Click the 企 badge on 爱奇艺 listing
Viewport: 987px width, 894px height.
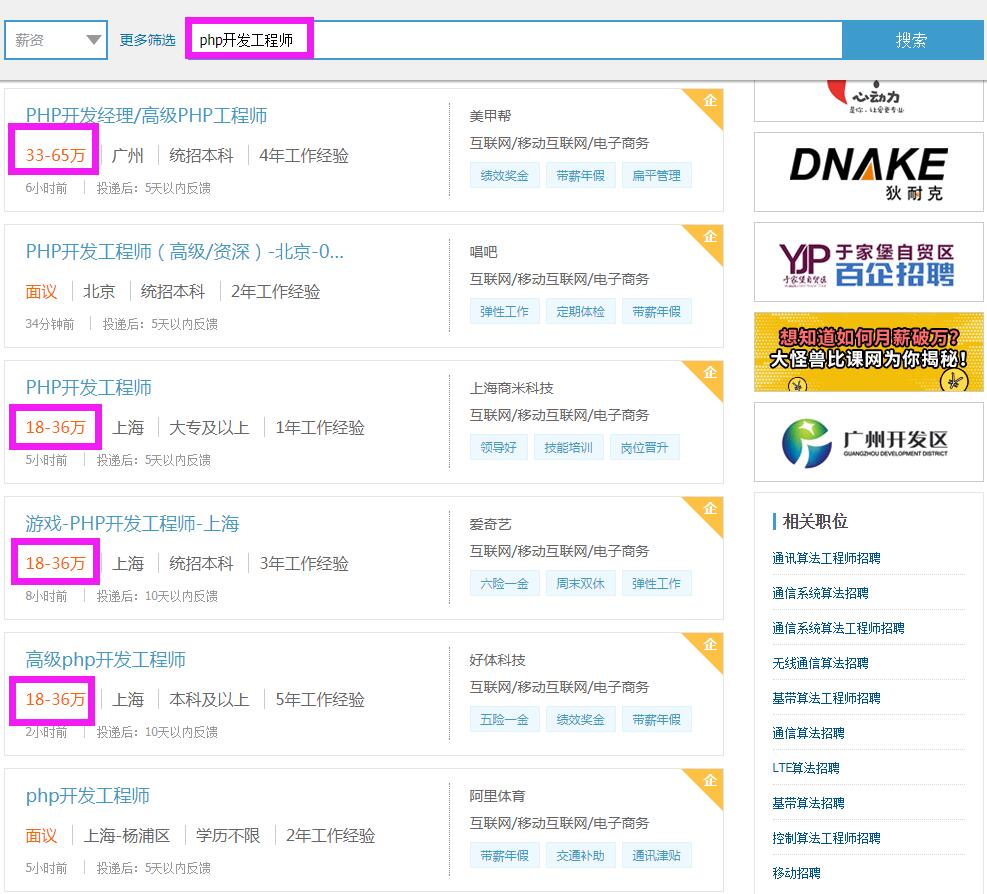pos(709,509)
